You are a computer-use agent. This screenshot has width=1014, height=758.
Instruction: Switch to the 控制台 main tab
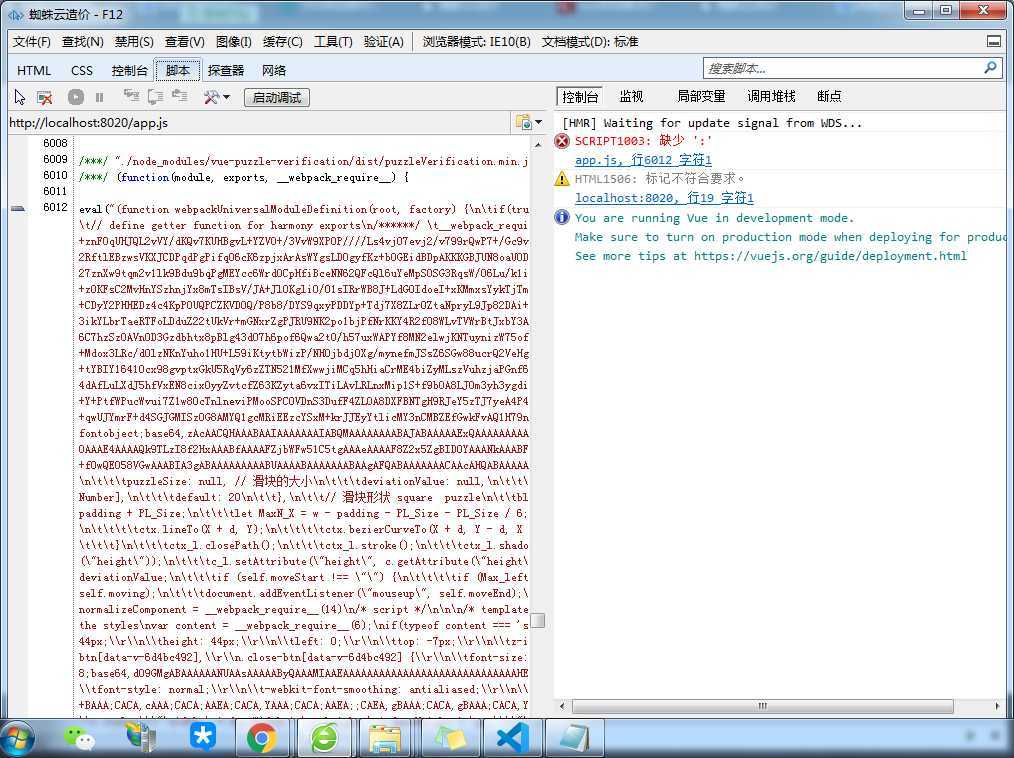tap(129, 70)
